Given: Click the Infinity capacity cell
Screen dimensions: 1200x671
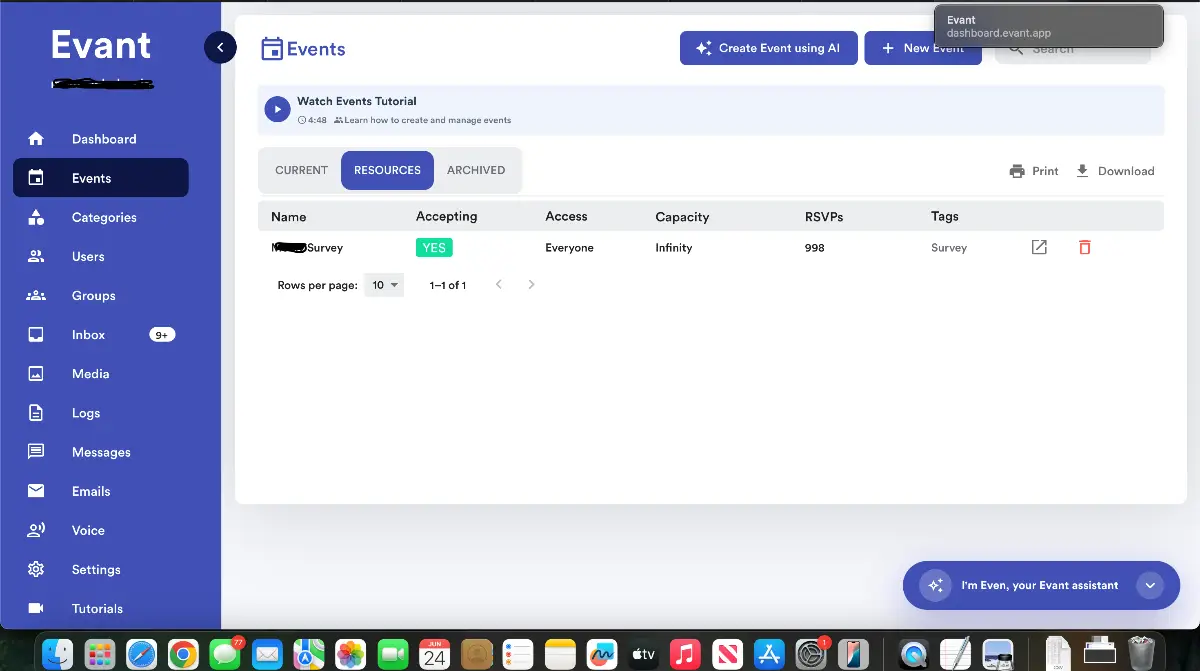Looking at the screenshot, I should click(x=673, y=247).
